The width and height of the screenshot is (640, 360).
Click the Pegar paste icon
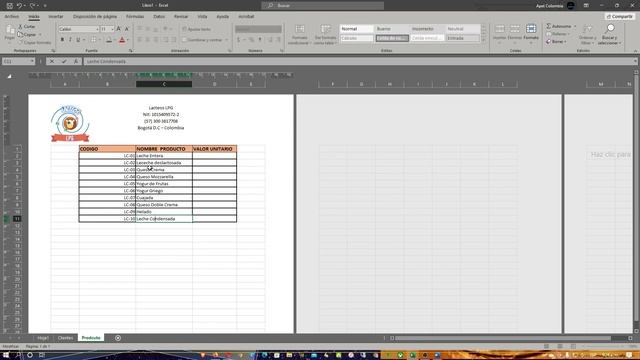[10, 30]
